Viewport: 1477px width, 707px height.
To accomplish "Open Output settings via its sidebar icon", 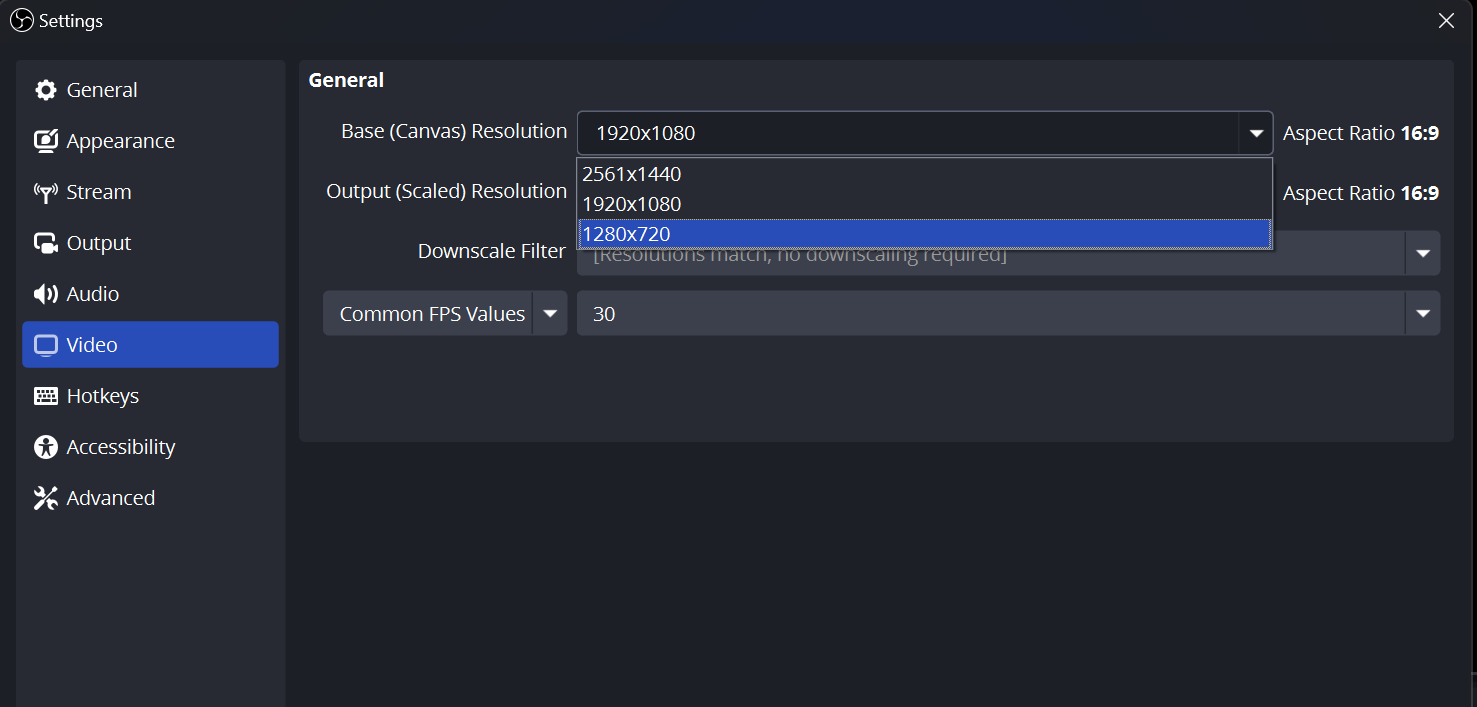I will tap(46, 242).
